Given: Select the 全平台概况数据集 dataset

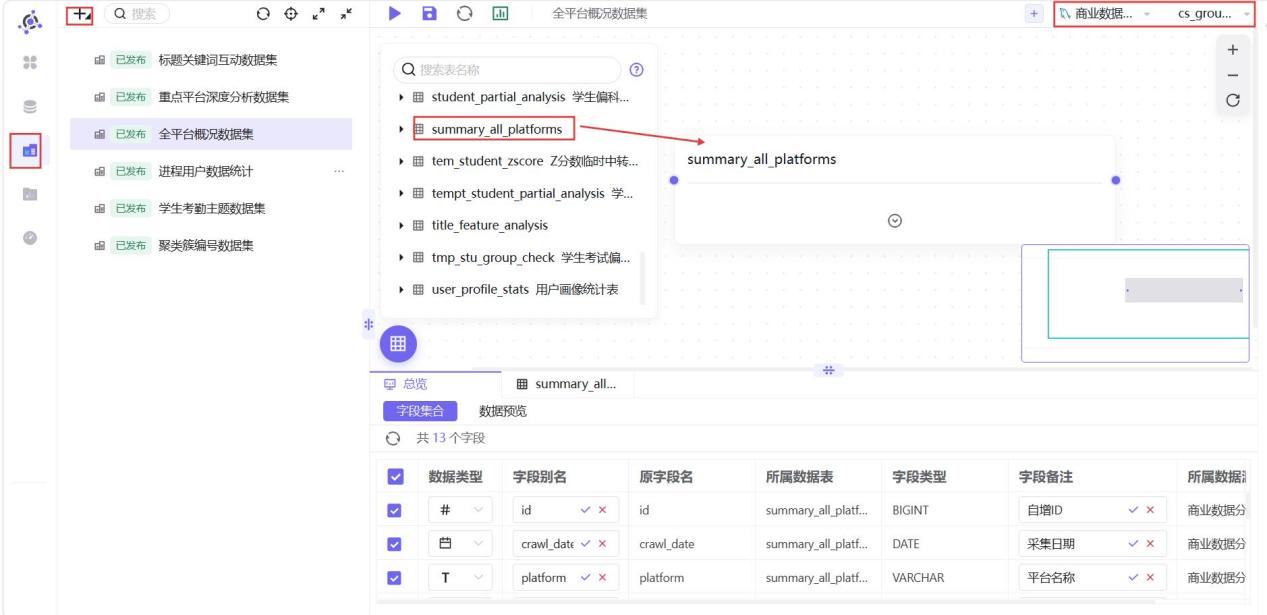Looking at the screenshot, I should (211, 134).
